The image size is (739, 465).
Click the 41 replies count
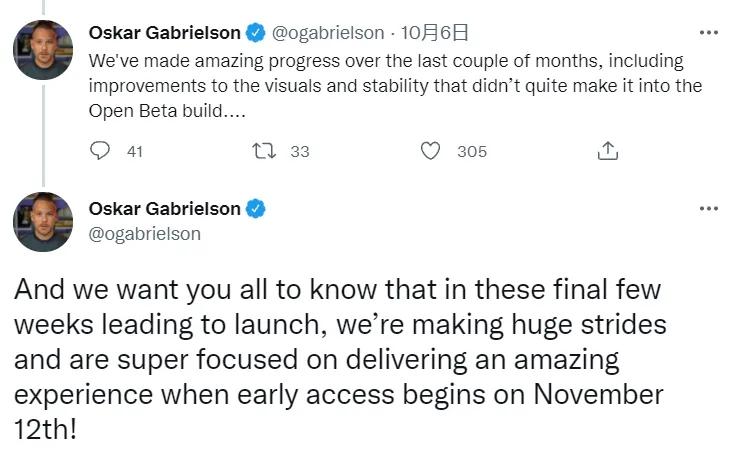(x=136, y=152)
